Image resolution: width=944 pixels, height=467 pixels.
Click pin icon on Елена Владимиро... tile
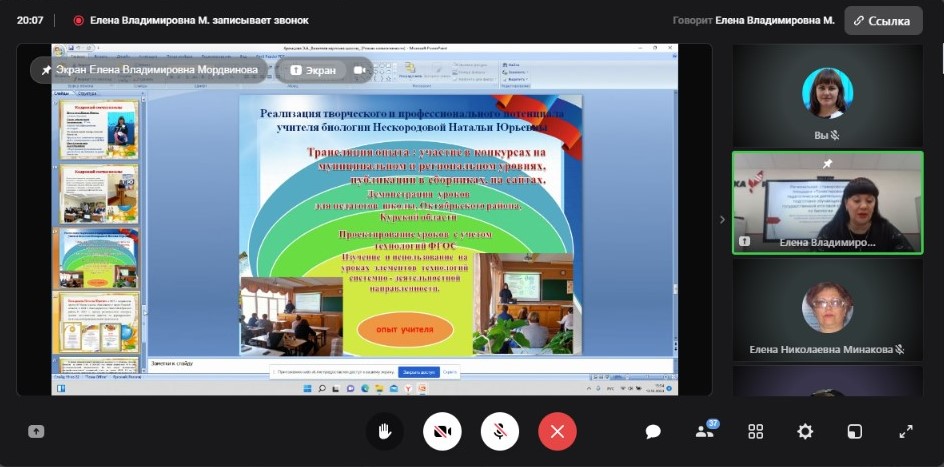pyautogui.click(x=827, y=163)
